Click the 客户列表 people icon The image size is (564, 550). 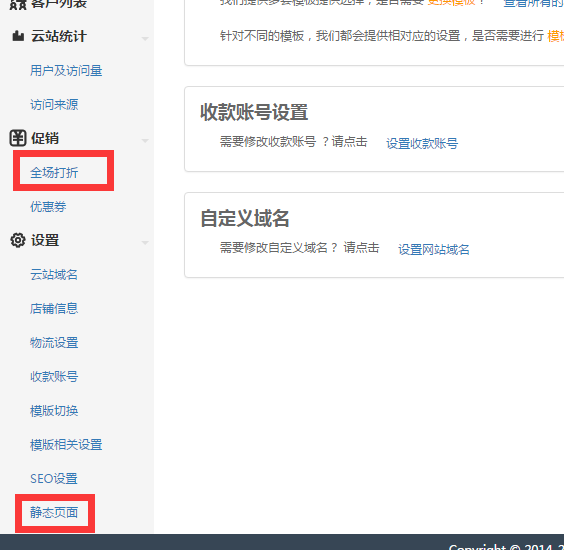(18, 4)
